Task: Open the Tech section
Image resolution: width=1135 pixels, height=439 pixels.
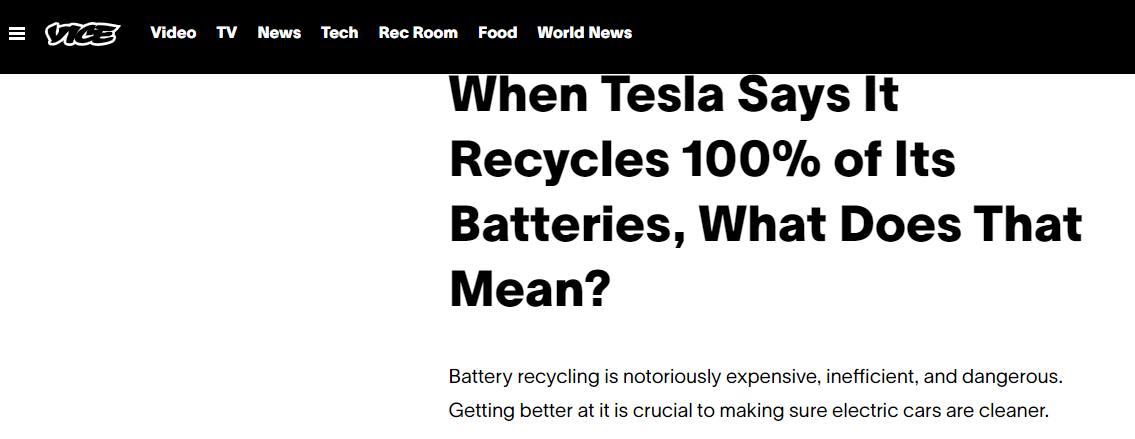Action: coord(339,33)
